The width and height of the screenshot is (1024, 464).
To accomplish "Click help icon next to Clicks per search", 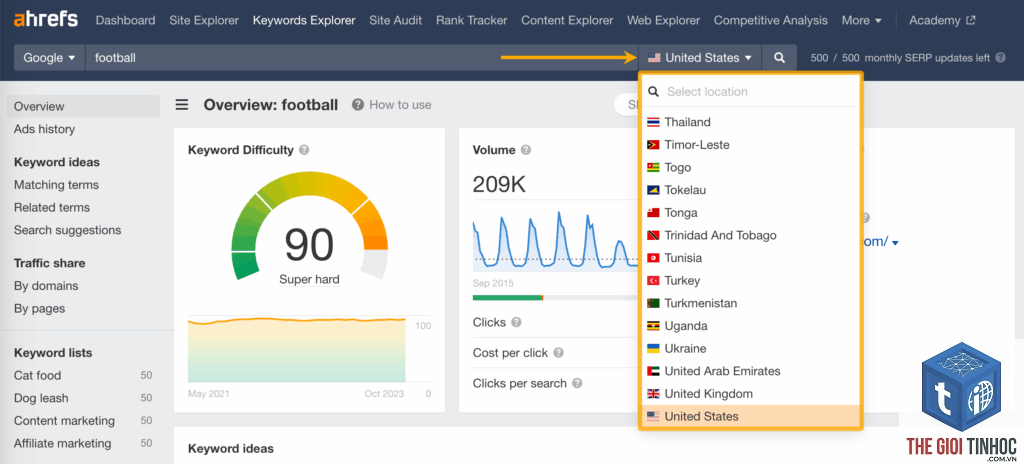I will tap(577, 383).
